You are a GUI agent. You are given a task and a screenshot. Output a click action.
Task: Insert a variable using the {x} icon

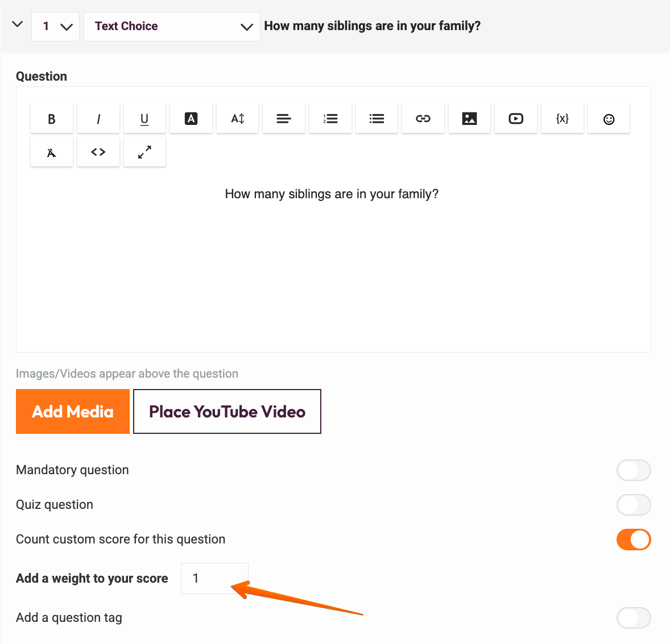(562, 119)
